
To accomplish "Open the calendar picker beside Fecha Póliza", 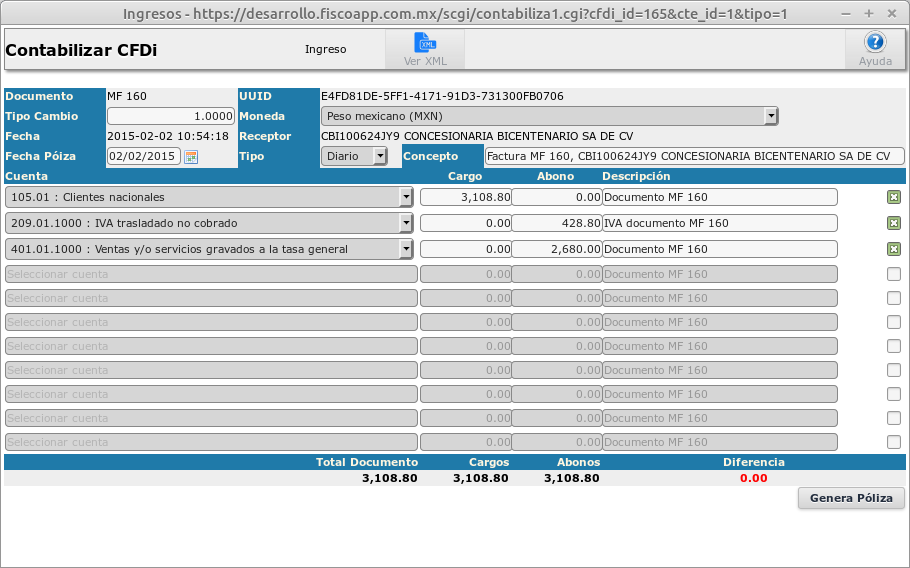I will tap(191, 156).
